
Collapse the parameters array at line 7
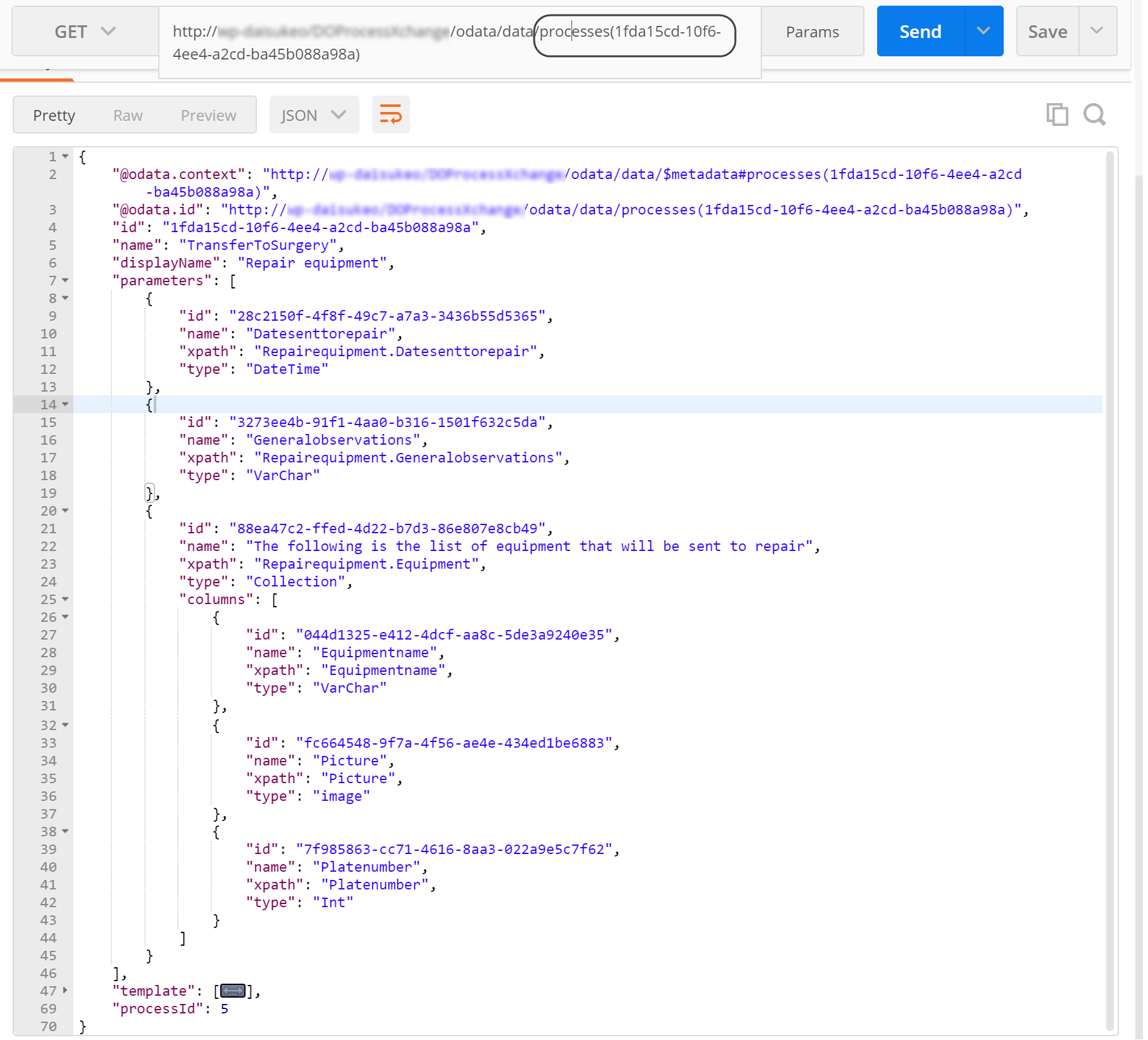(65, 280)
